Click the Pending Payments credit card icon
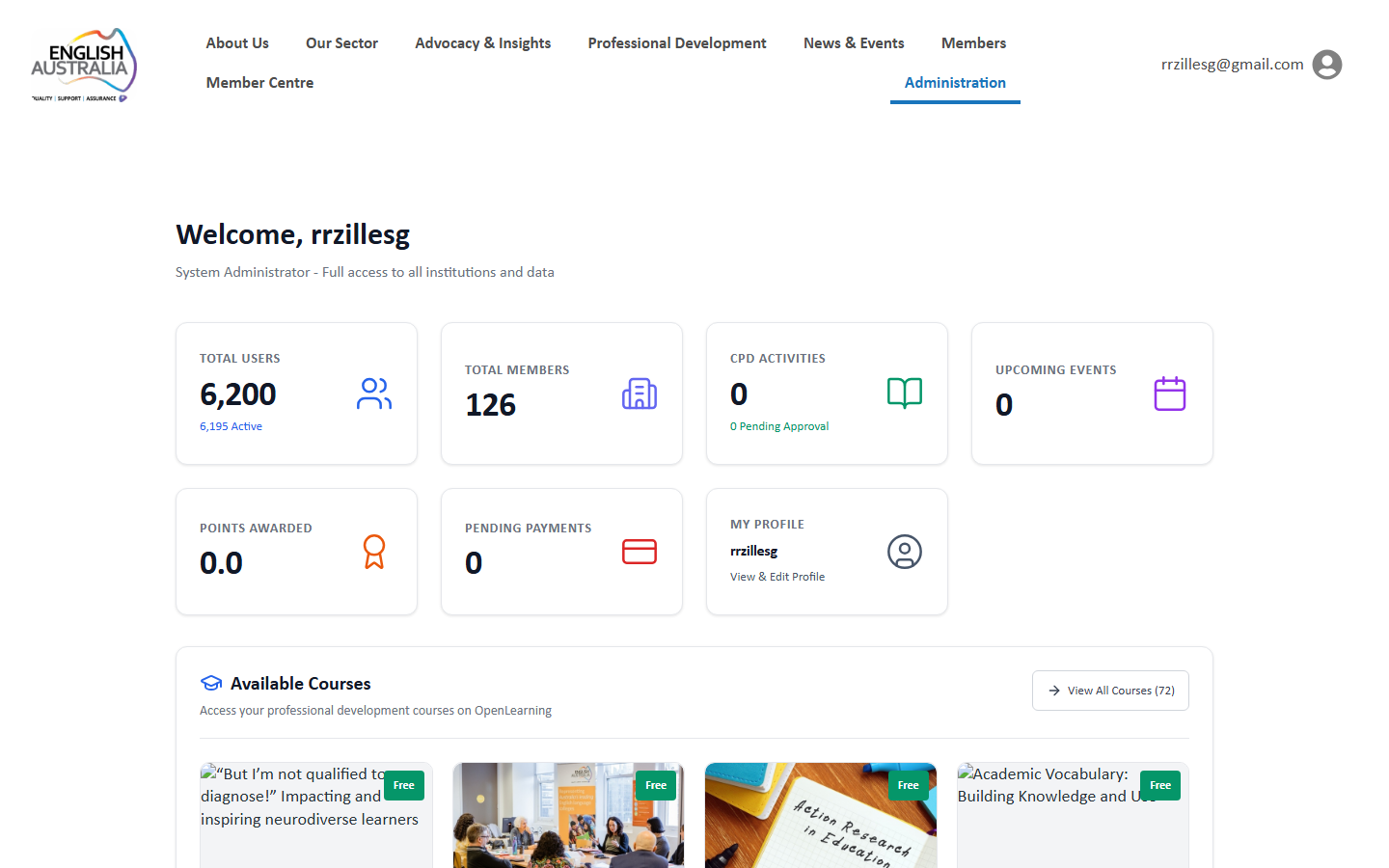The height and width of the screenshot is (868, 1389). click(x=640, y=552)
